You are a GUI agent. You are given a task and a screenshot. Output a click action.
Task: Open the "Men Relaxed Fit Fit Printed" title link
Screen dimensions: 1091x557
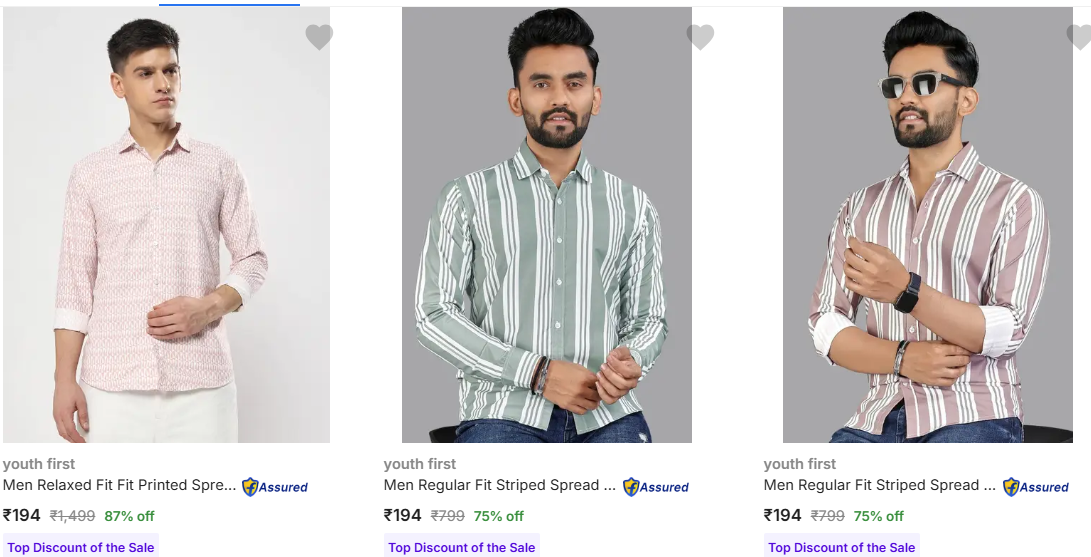pos(120,485)
